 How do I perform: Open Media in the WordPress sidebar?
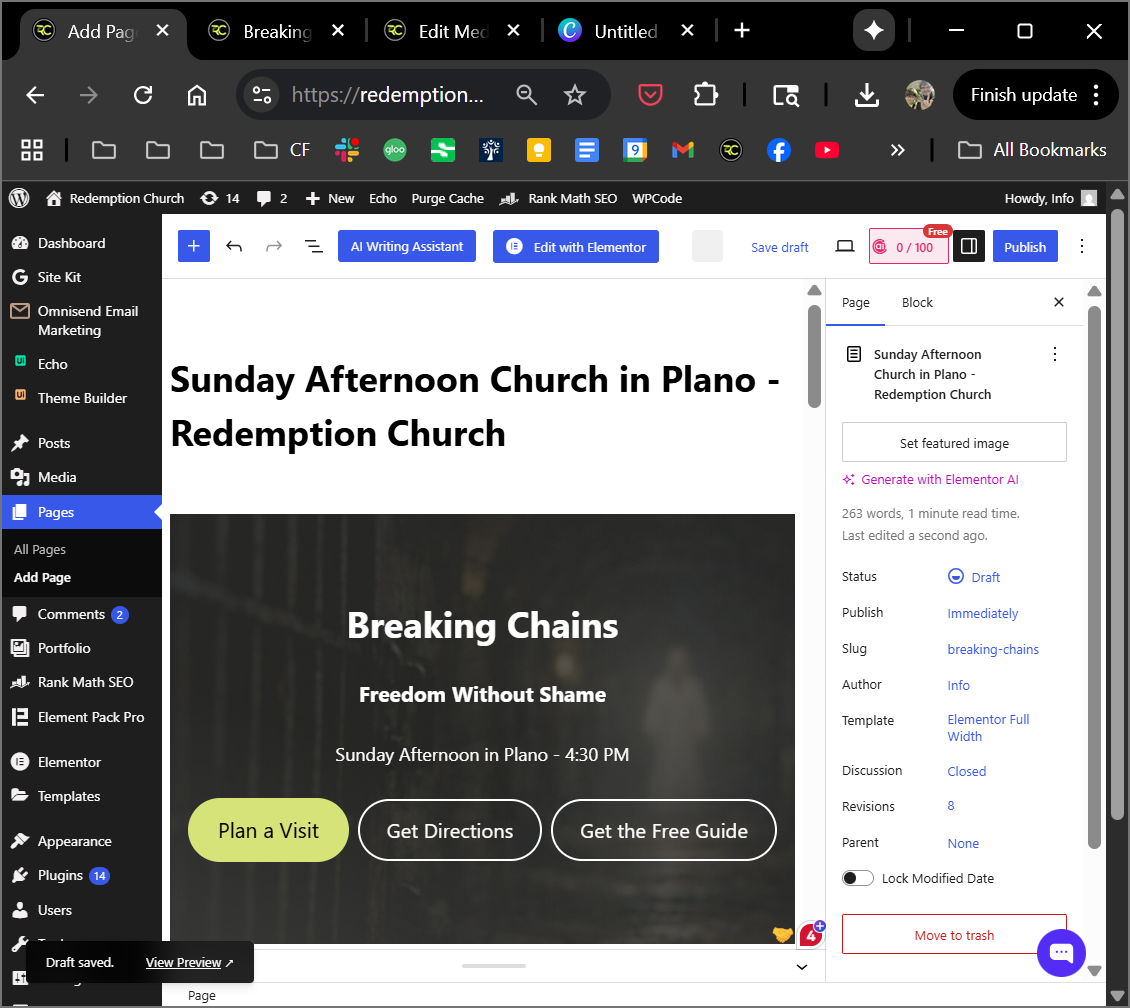click(x=57, y=477)
